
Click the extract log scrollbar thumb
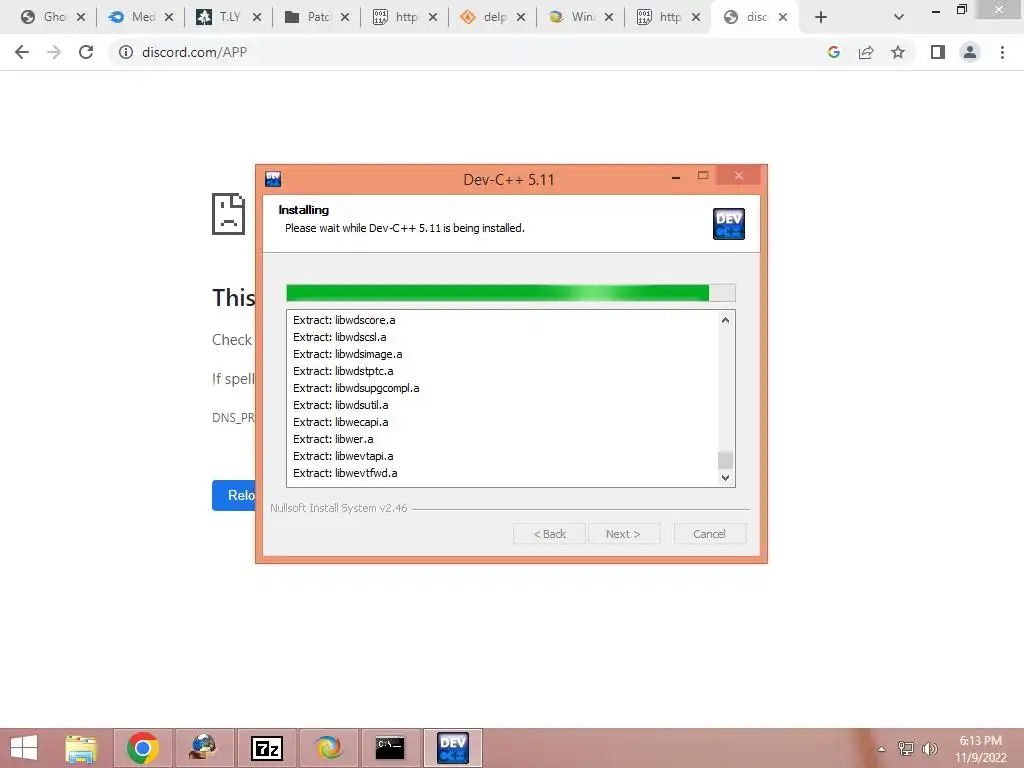tap(725, 460)
